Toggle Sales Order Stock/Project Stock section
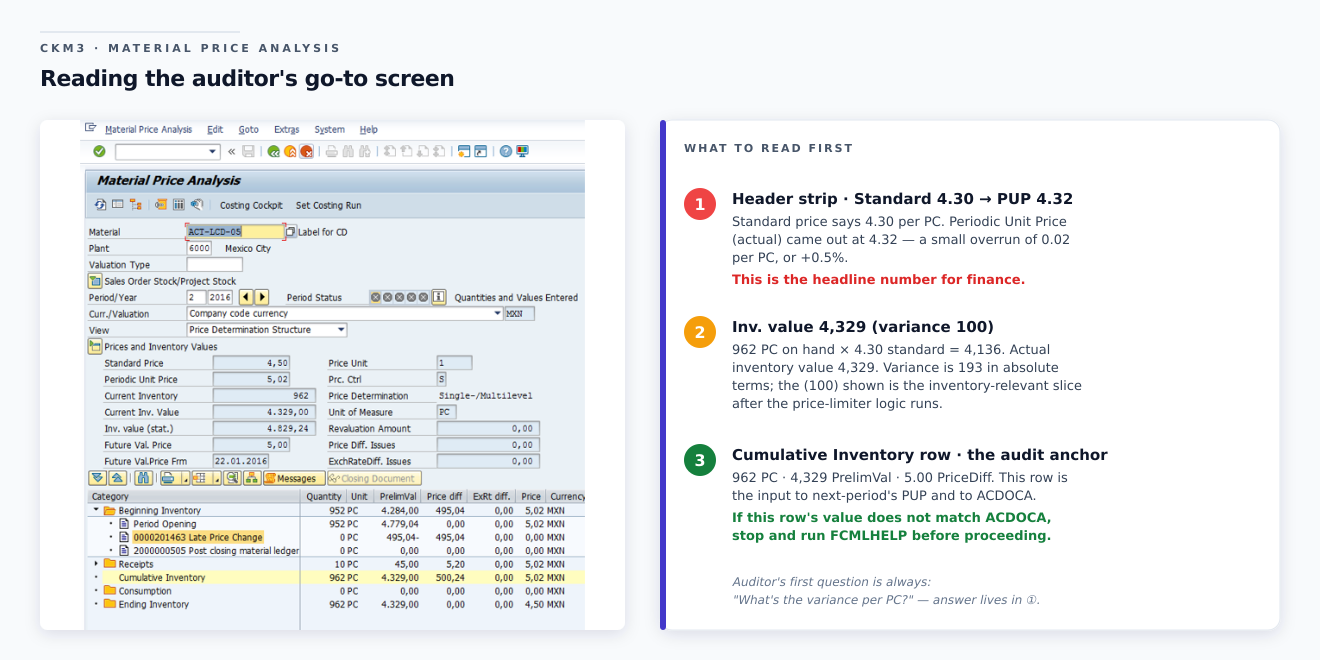Image resolution: width=1320 pixels, height=660 pixels. pyautogui.click(x=95, y=281)
